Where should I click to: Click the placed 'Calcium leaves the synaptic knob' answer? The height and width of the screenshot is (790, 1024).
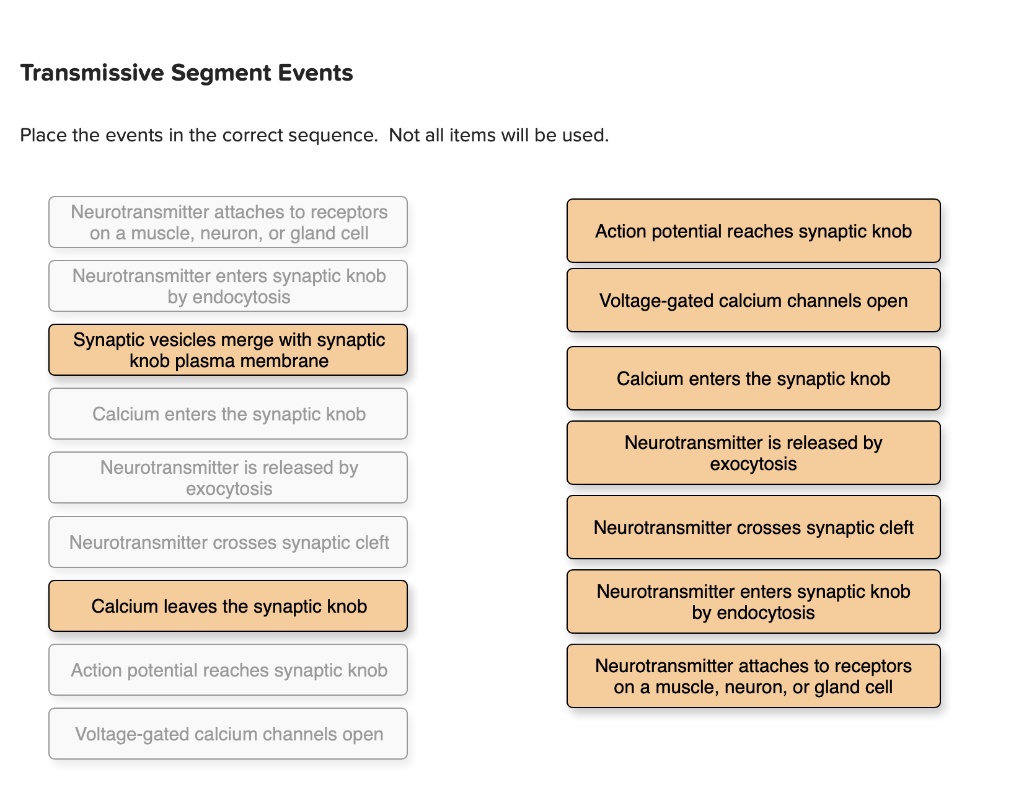pos(228,606)
